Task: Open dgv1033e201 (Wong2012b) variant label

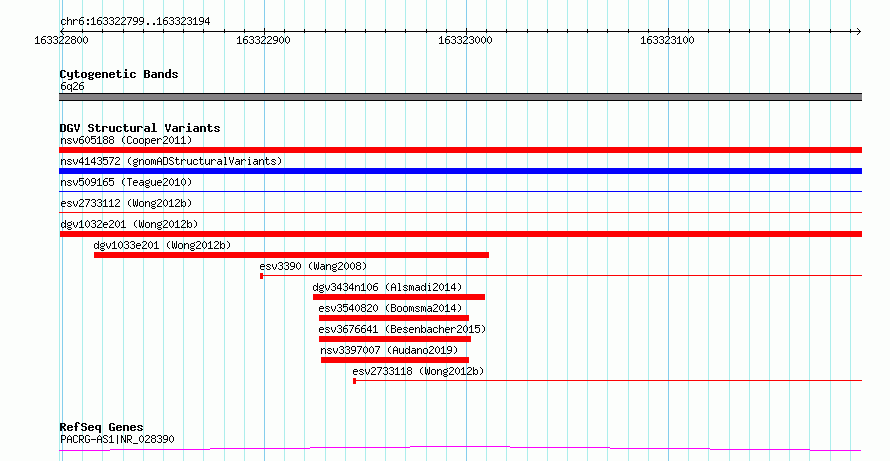Action: pos(162,245)
